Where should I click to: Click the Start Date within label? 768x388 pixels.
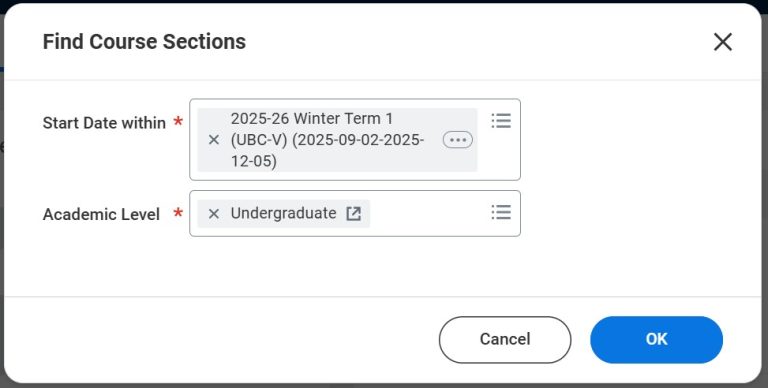[x=104, y=123]
